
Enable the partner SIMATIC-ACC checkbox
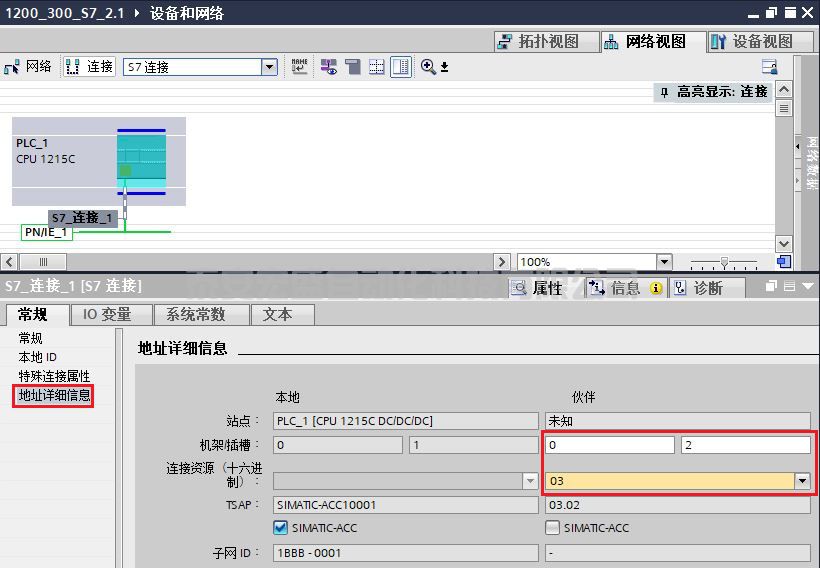pyautogui.click(x=553, y=527)
